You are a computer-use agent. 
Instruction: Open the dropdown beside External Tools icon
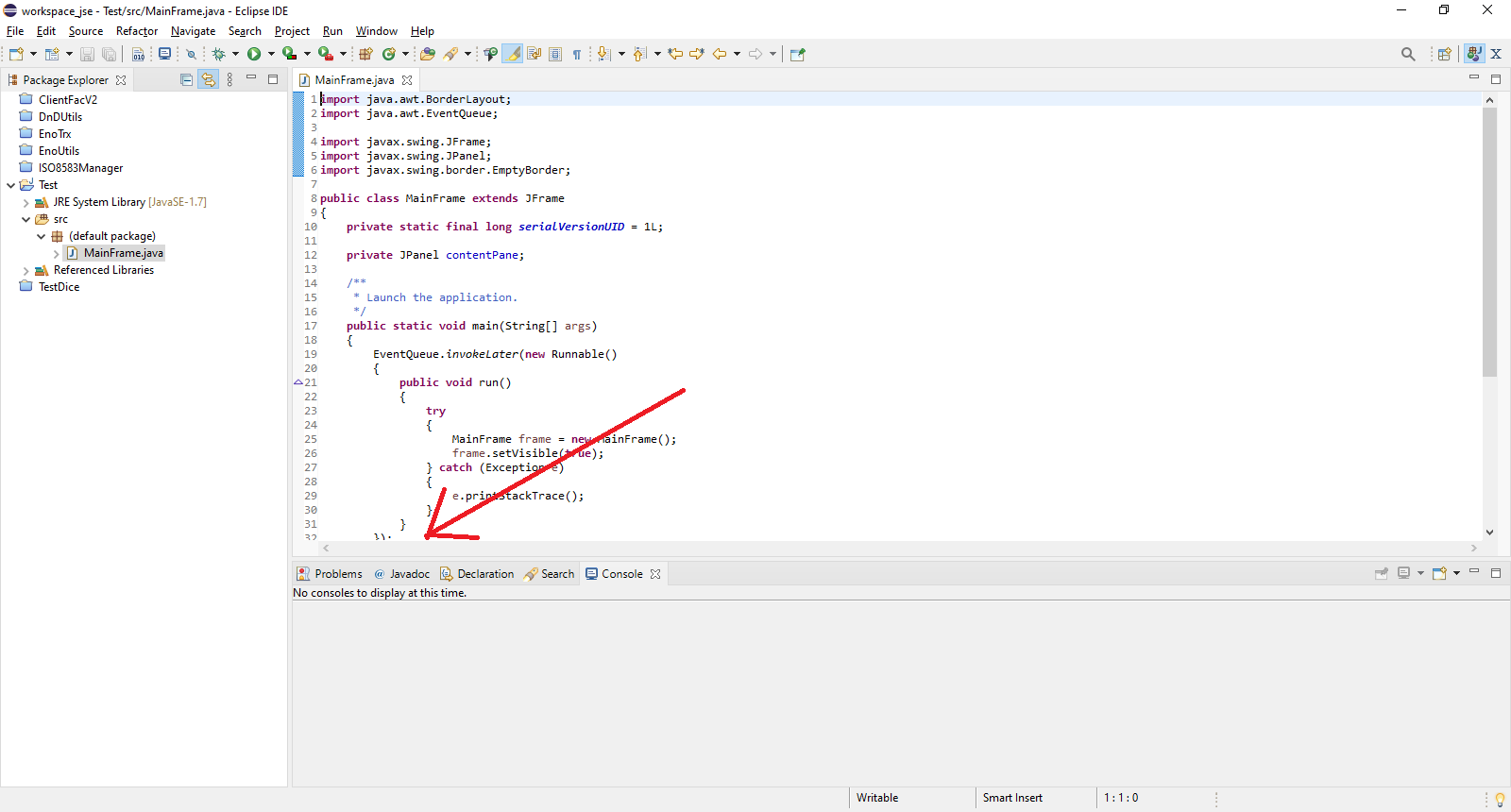click(x=343, y=54)
